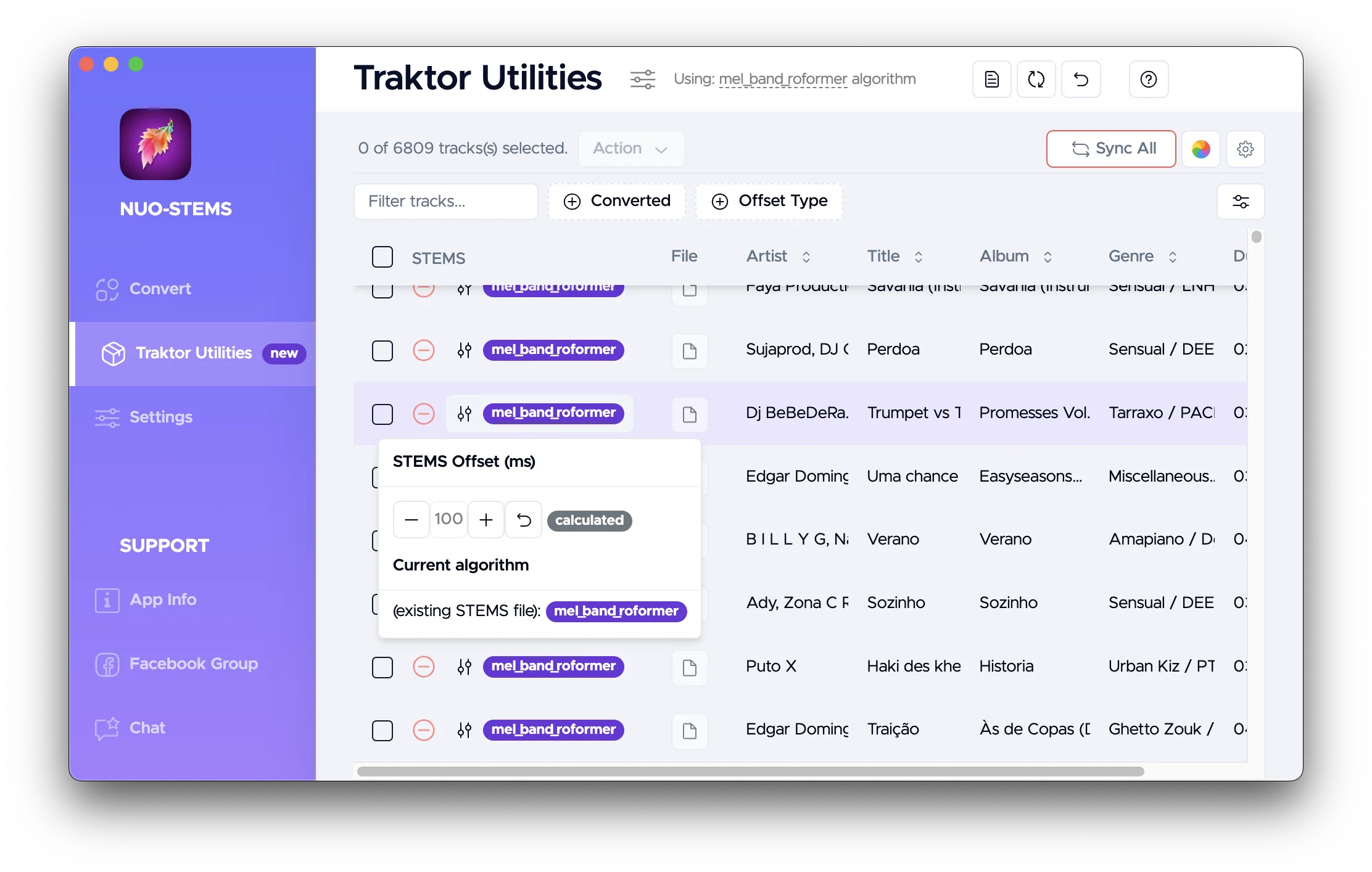
Task: Click the STEMS offset value field showing 100
Action: (448, 520)
